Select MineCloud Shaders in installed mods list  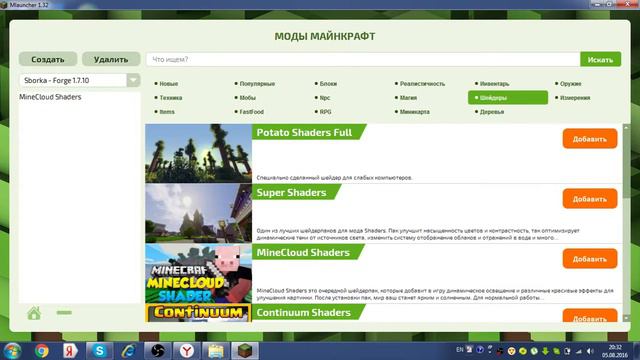(x=50, y=97)
